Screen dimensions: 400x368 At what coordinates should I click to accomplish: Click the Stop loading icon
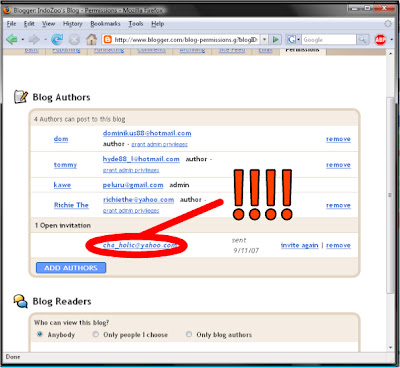(x=74, y=40)
